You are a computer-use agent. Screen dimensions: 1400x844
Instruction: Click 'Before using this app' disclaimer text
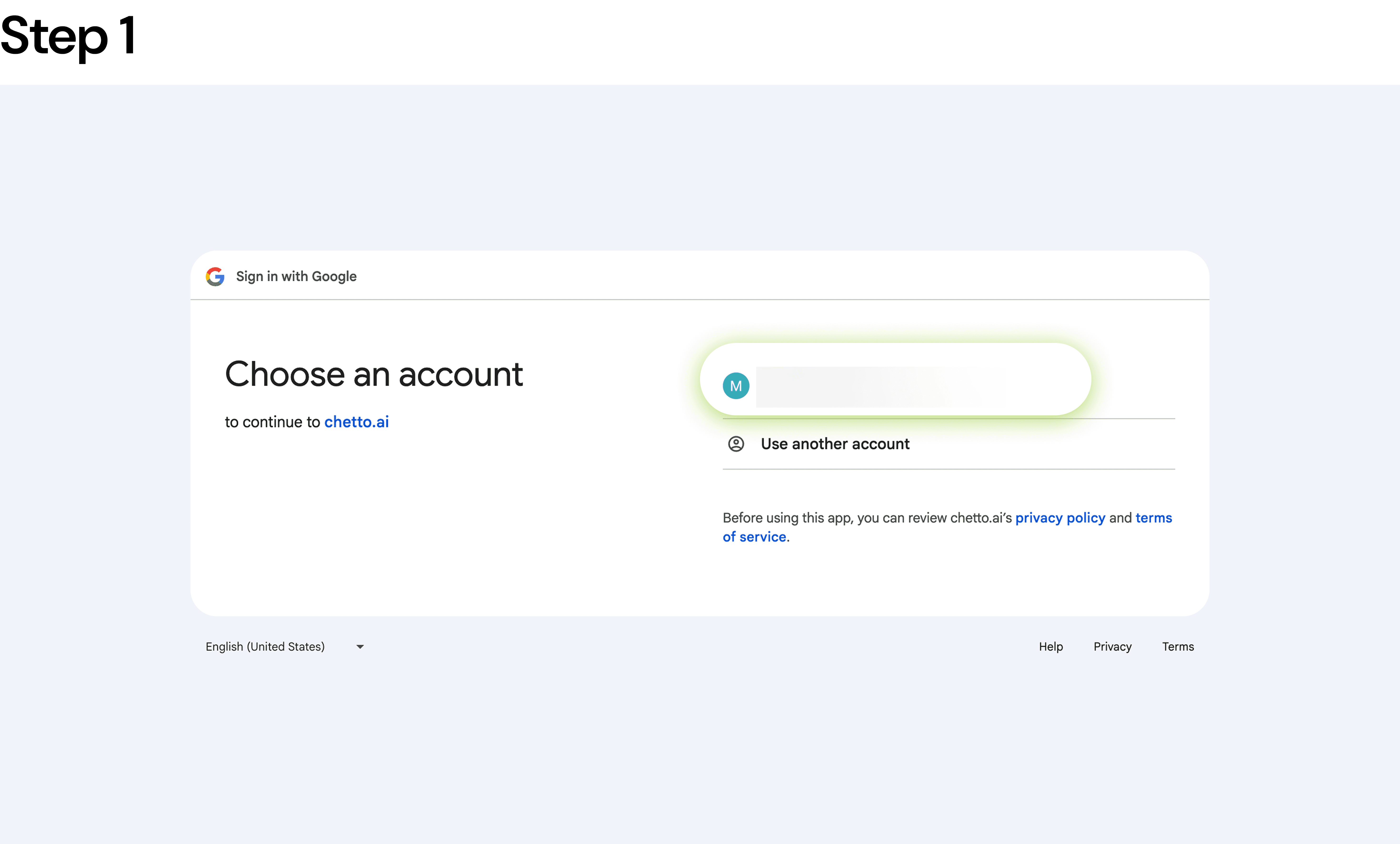pyautogui.click(x=866, y=518)
